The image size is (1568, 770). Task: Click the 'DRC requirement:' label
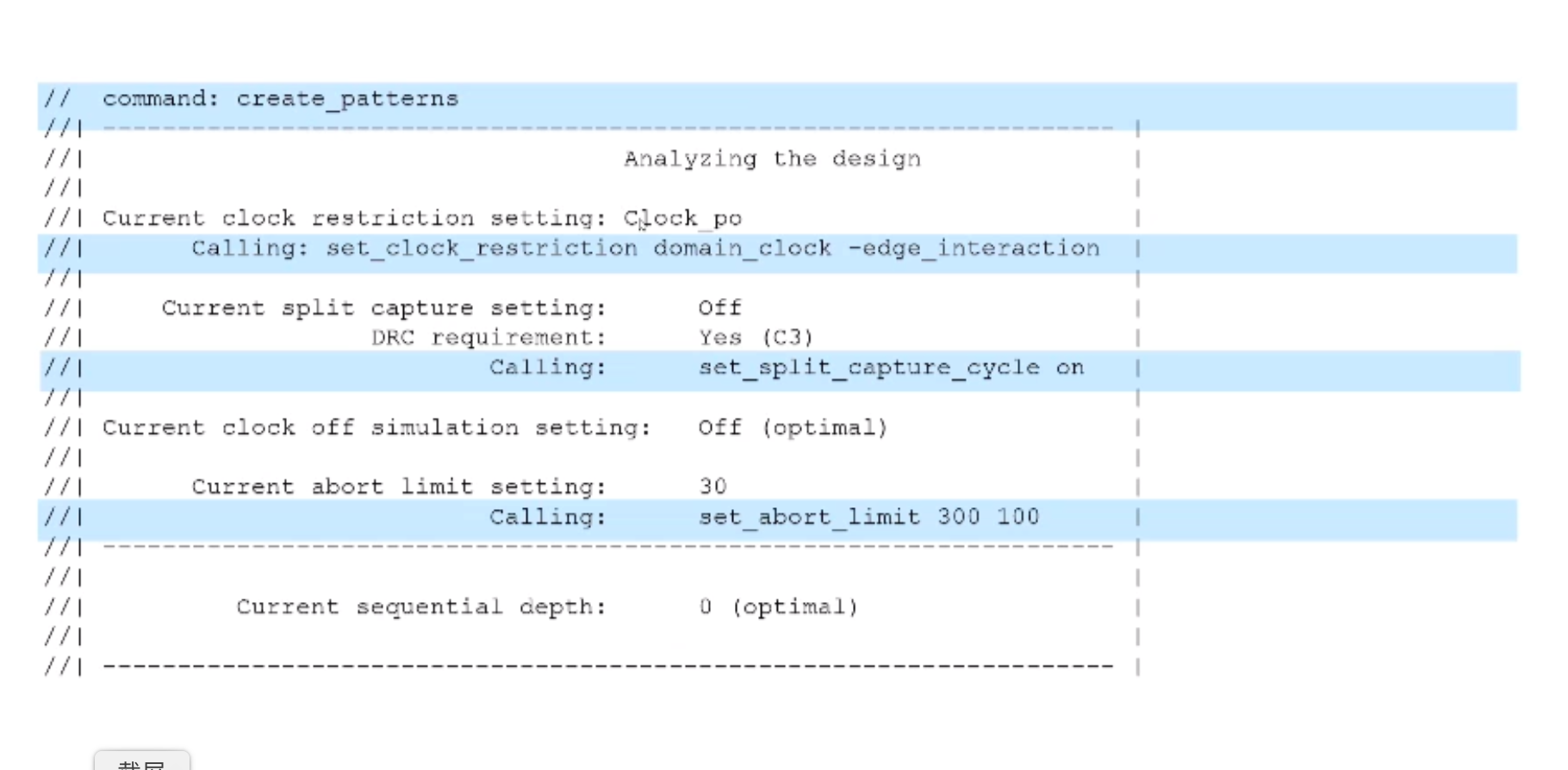coord(489,338)
